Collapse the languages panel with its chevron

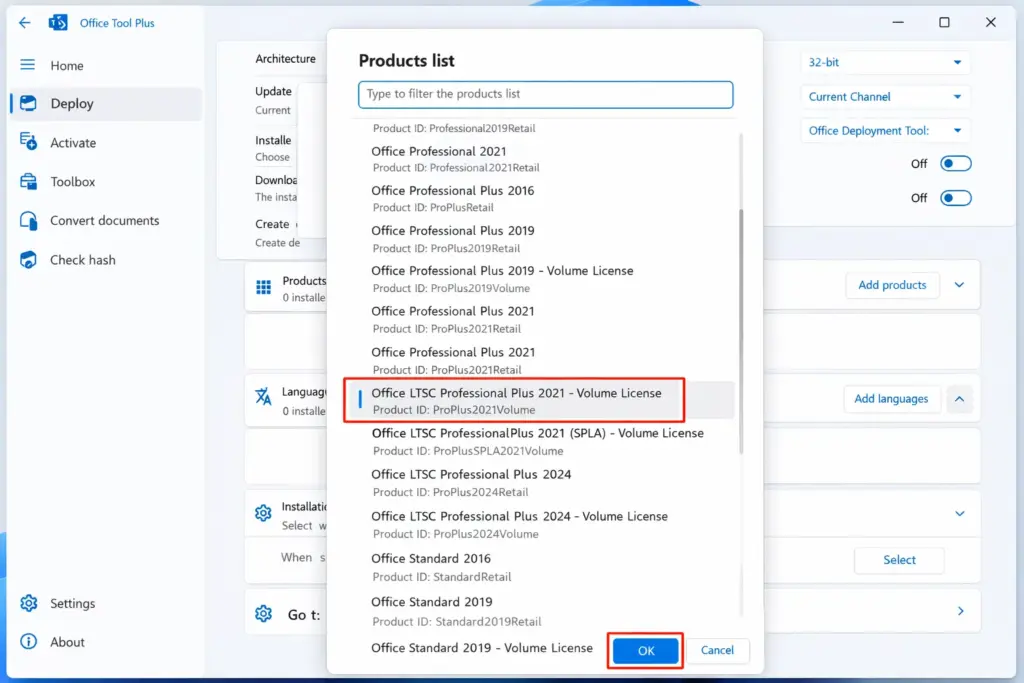coord(959,398)
